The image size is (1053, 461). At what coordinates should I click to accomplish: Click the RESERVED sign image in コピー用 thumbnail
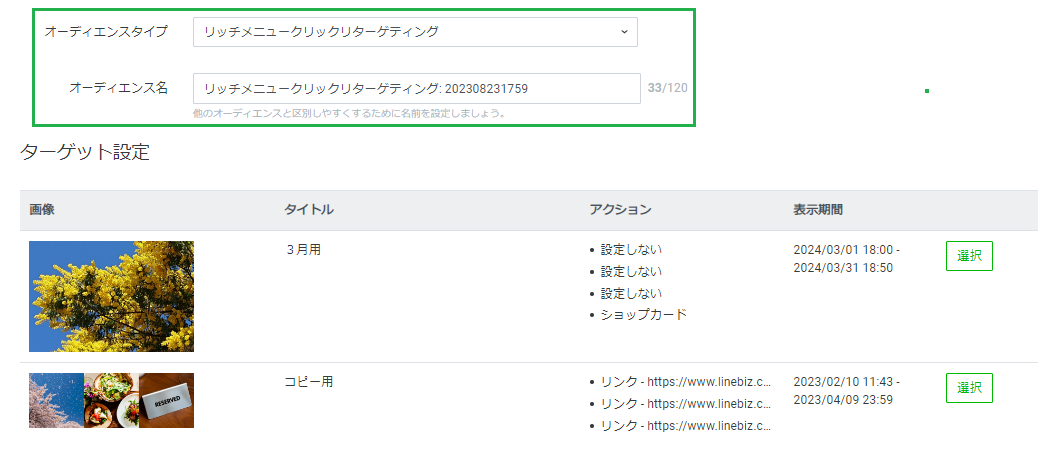click(166, 400)
